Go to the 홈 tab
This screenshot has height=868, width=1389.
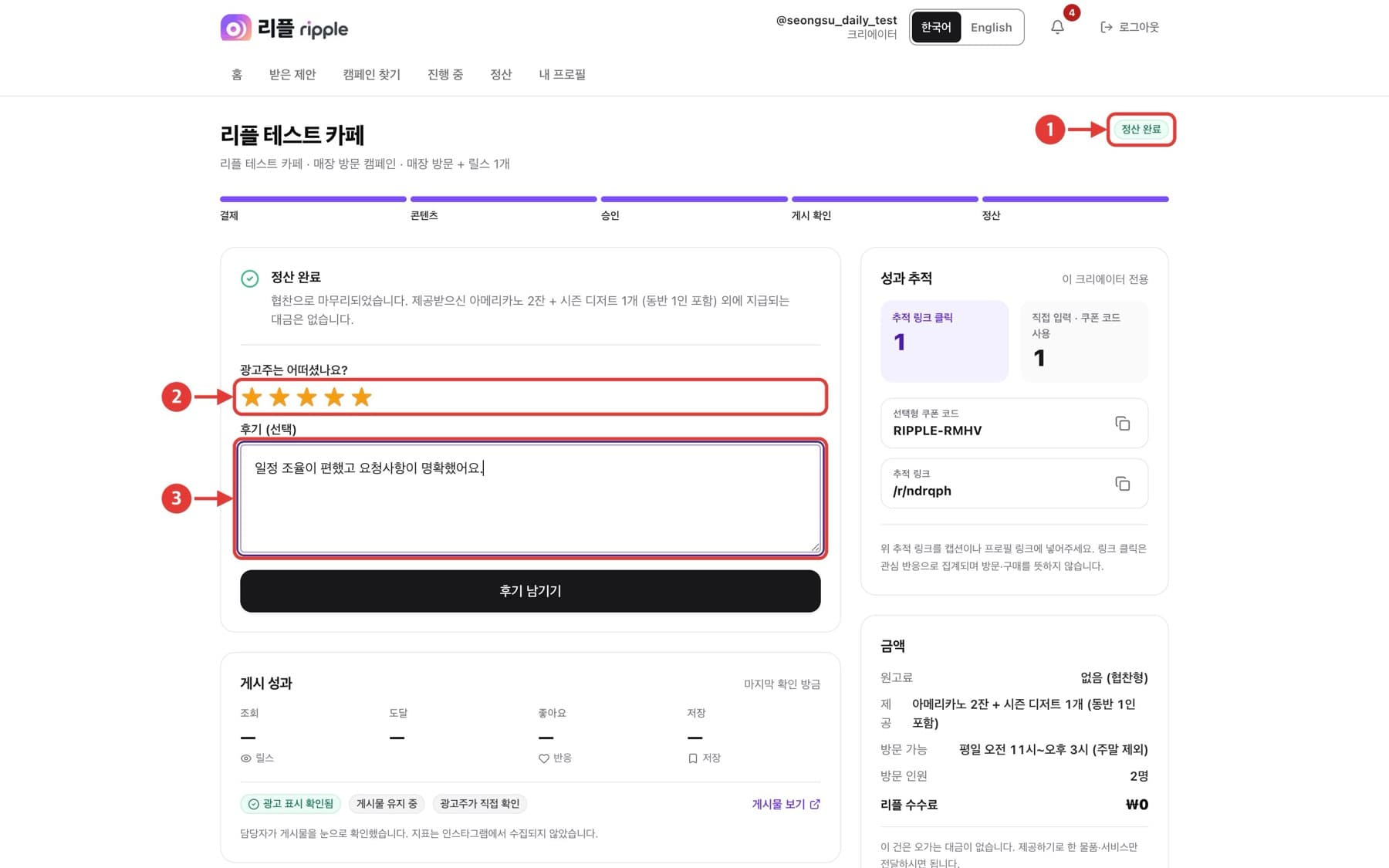(237, 74)
